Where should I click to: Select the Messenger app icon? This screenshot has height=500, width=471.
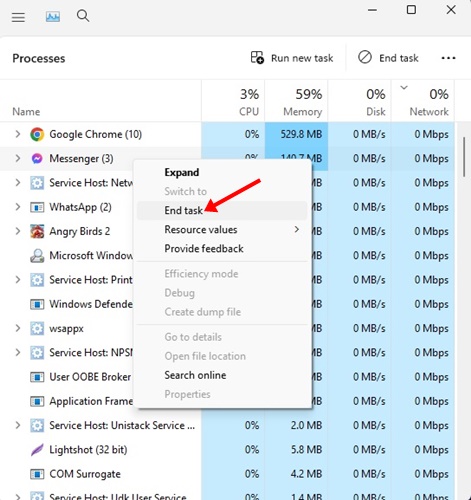37,158
